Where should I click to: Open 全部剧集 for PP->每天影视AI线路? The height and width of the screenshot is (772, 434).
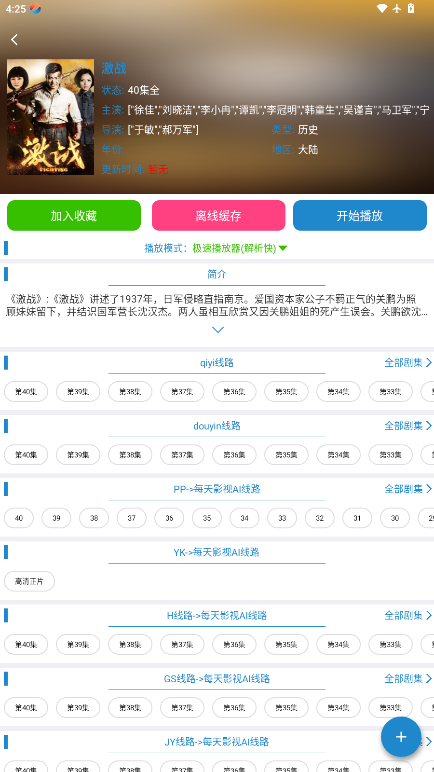[408, 489]
